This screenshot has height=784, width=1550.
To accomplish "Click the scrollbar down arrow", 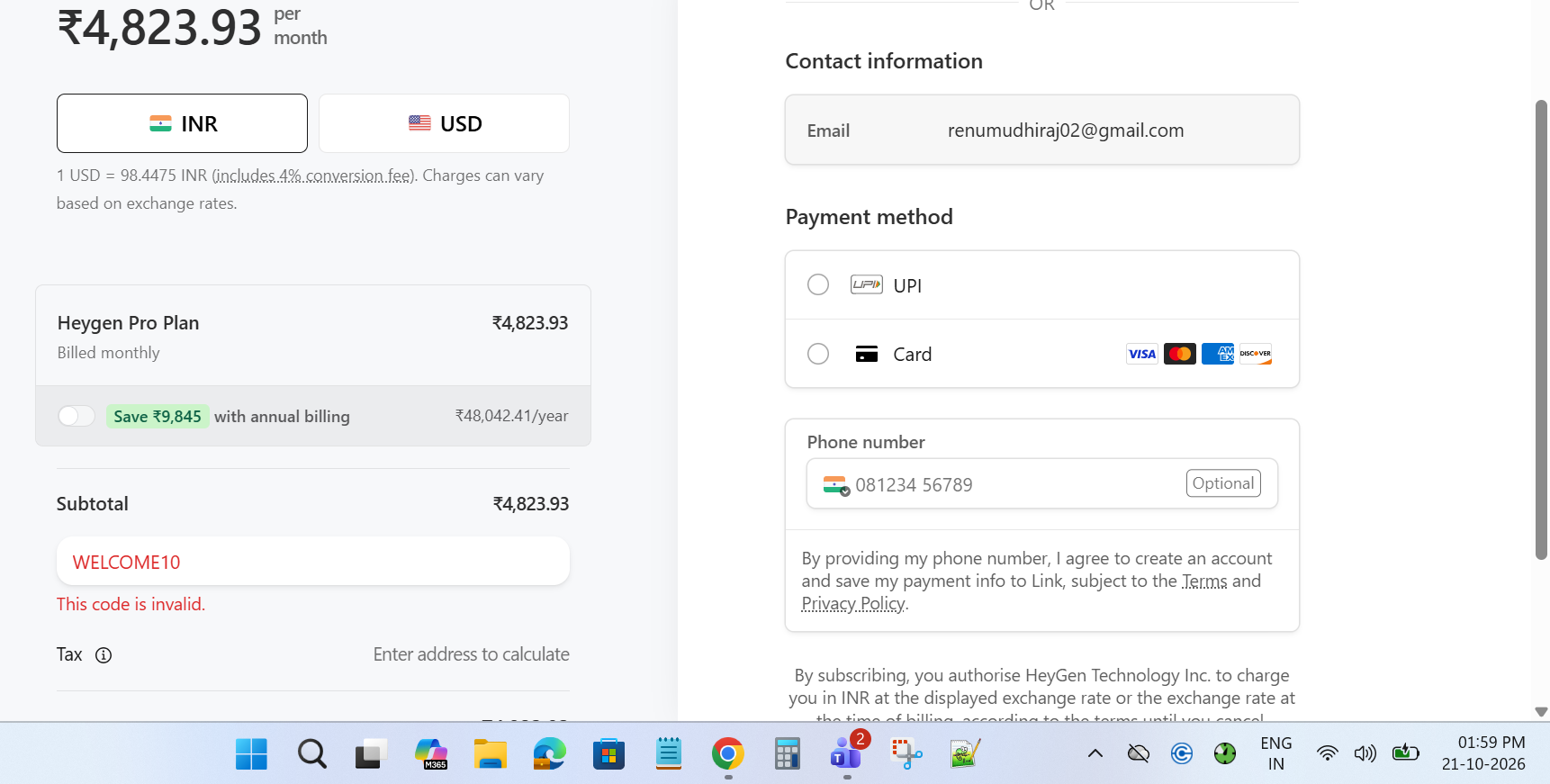I will click(x=1541, y=712).
